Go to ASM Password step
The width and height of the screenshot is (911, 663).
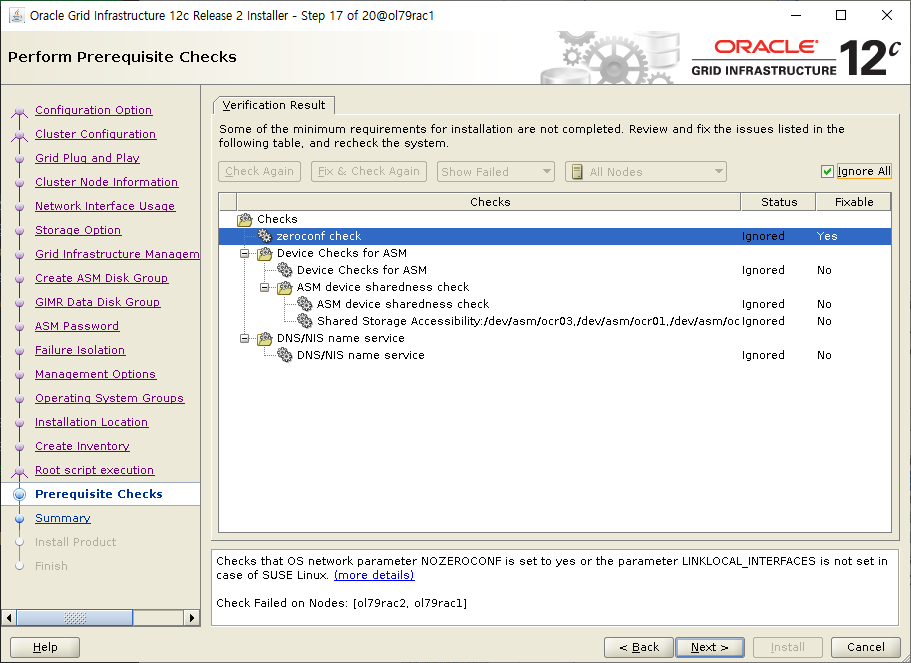click(77, 326)
